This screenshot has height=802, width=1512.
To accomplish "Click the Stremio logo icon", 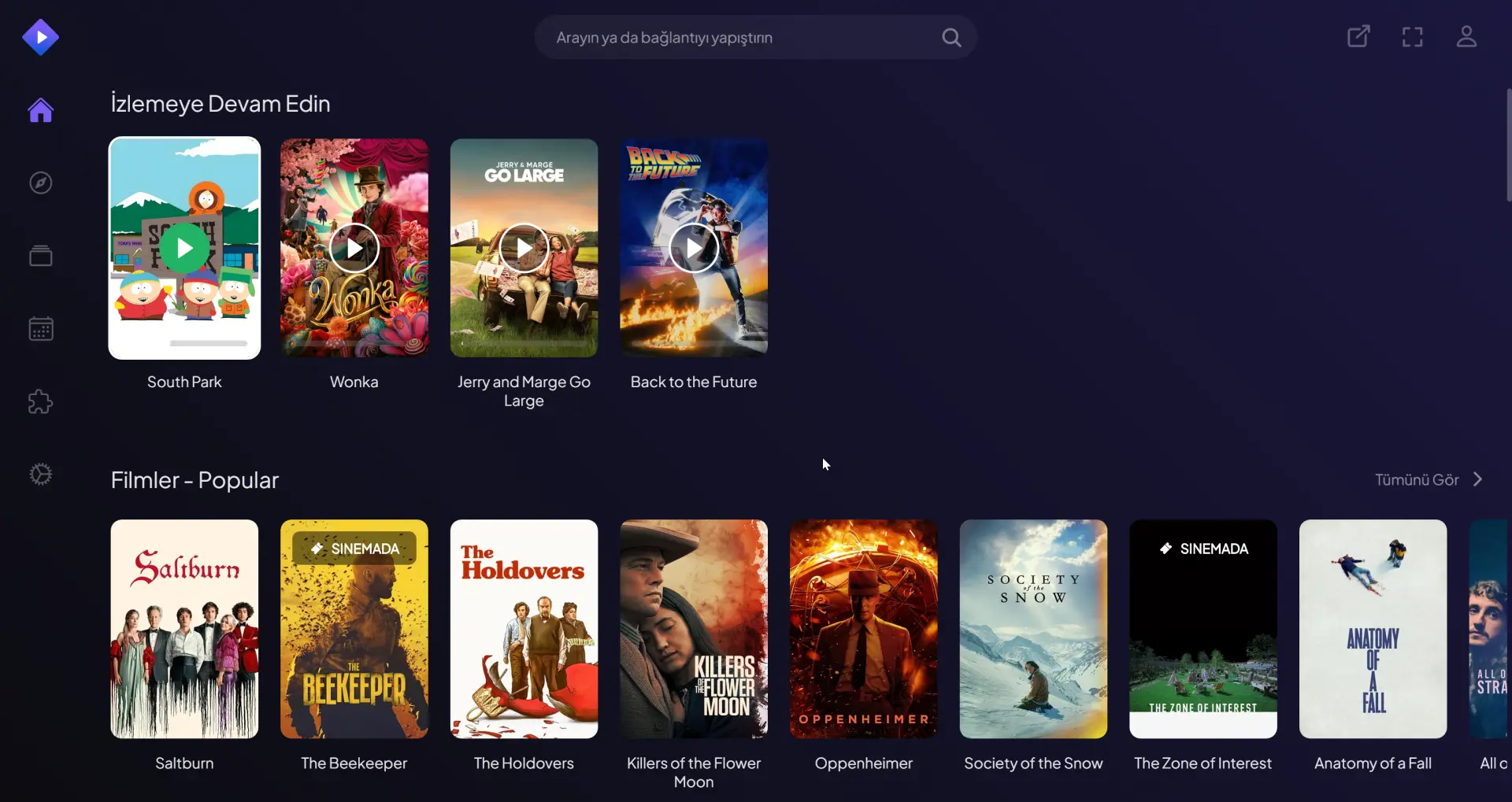I will [x=40, y=37].
